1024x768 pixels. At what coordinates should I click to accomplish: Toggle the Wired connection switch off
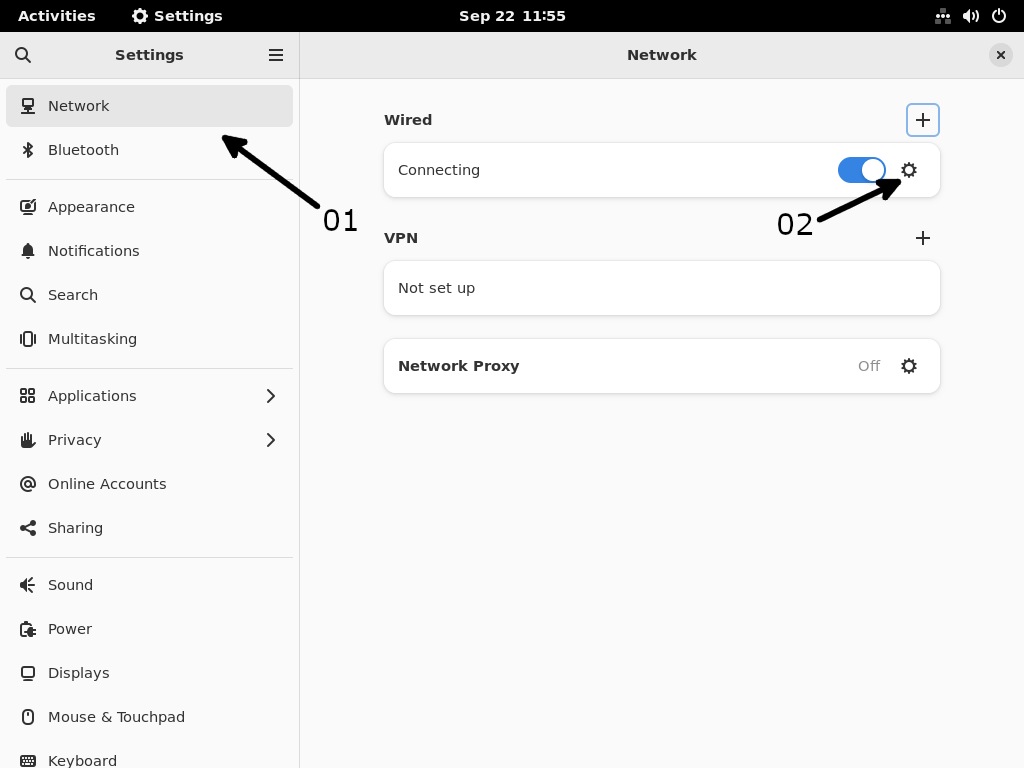coord(861,170)
